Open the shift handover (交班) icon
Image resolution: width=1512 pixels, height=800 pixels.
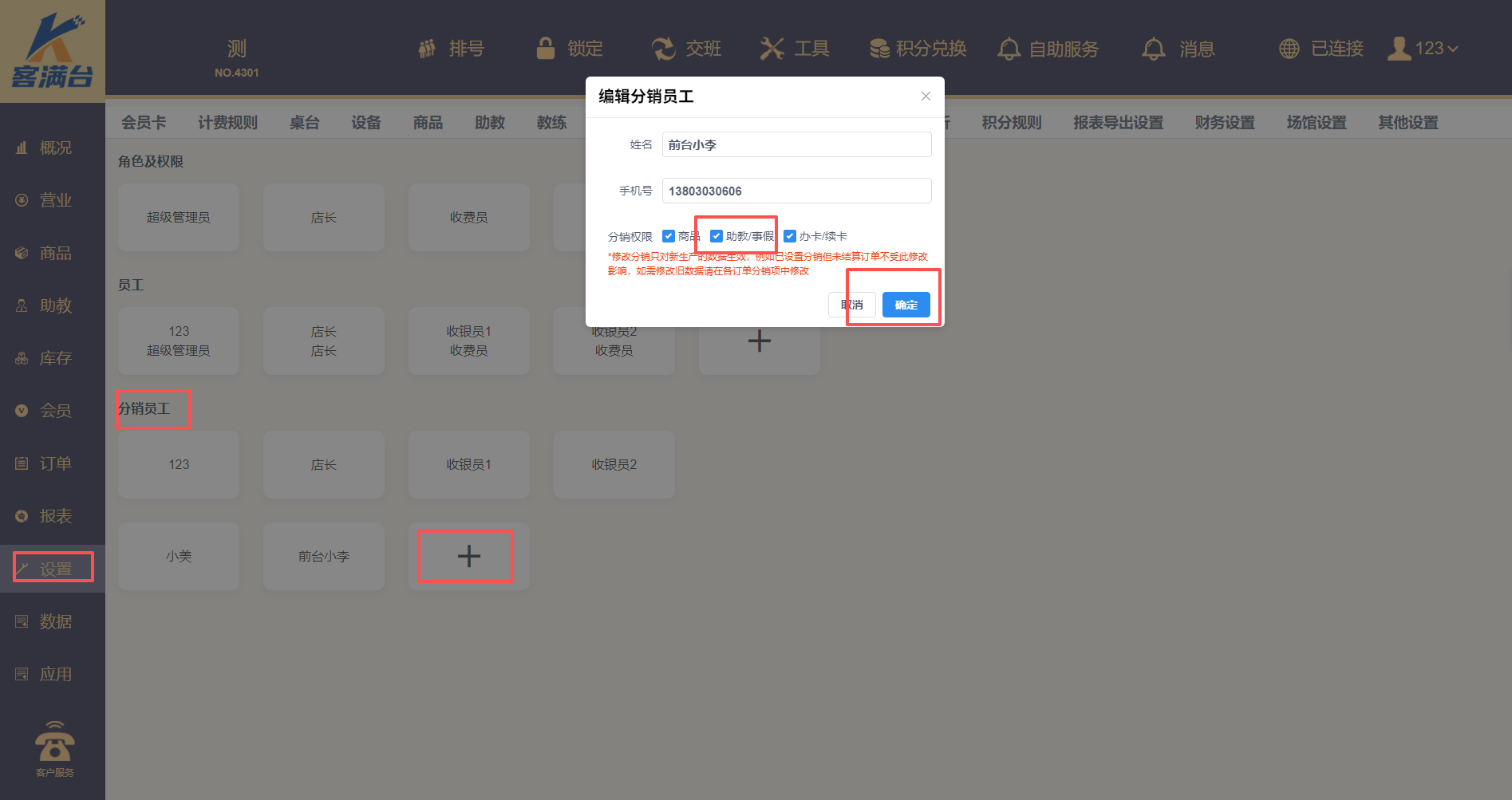tap(663, 49)
